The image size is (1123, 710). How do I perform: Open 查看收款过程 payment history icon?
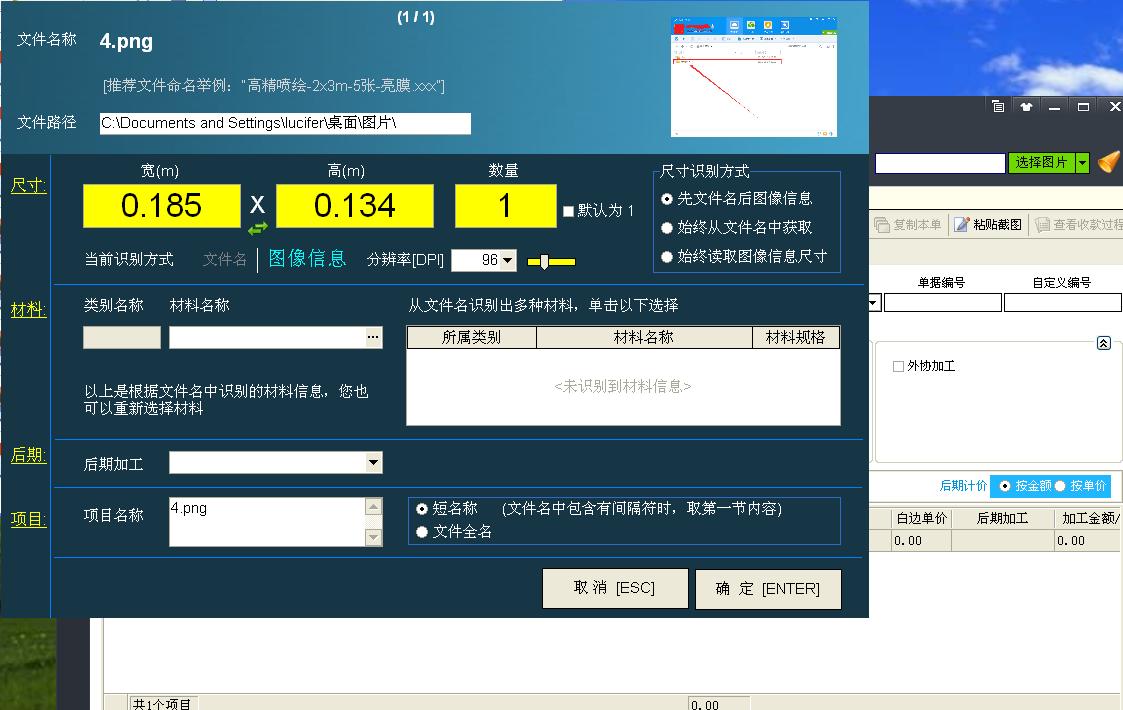1041,223
